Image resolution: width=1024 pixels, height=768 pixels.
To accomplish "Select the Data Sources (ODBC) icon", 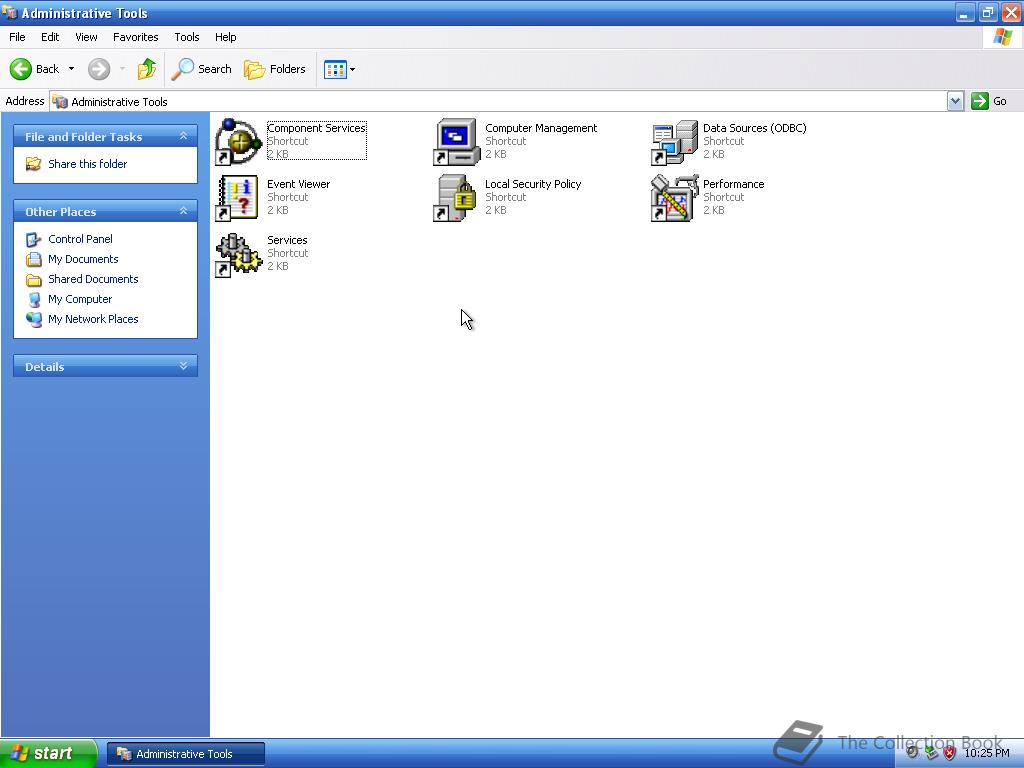I will (x=675, y=142).
